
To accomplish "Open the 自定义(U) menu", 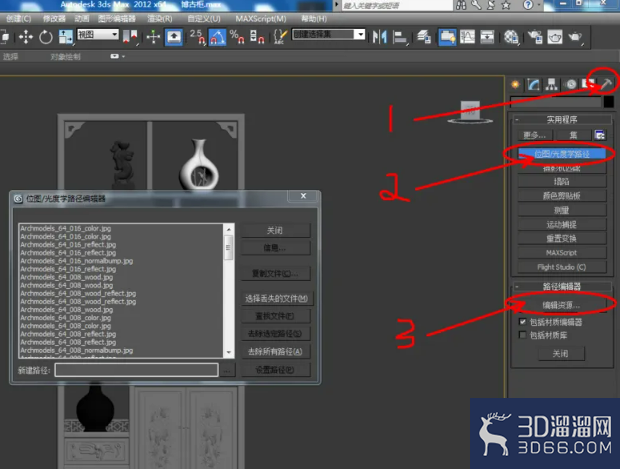I will pos(204,19).
